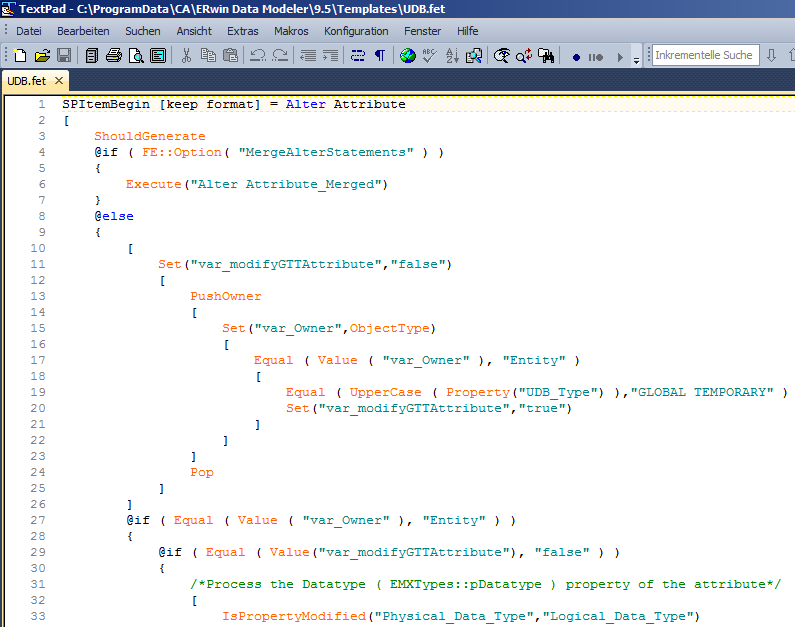This screenshot has width=795, height=627.
Task: Start macro recording with the dot button
Action: pos(576,57)
